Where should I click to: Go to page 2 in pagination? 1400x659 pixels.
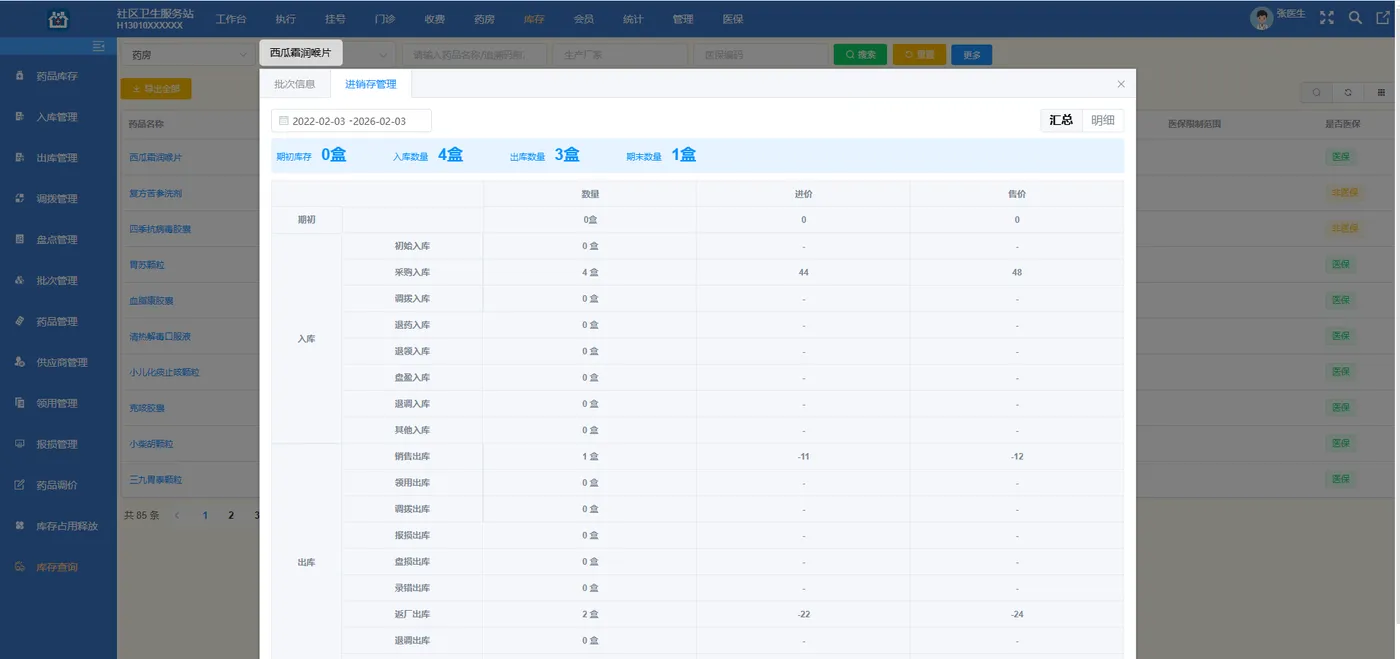point(231,516)
